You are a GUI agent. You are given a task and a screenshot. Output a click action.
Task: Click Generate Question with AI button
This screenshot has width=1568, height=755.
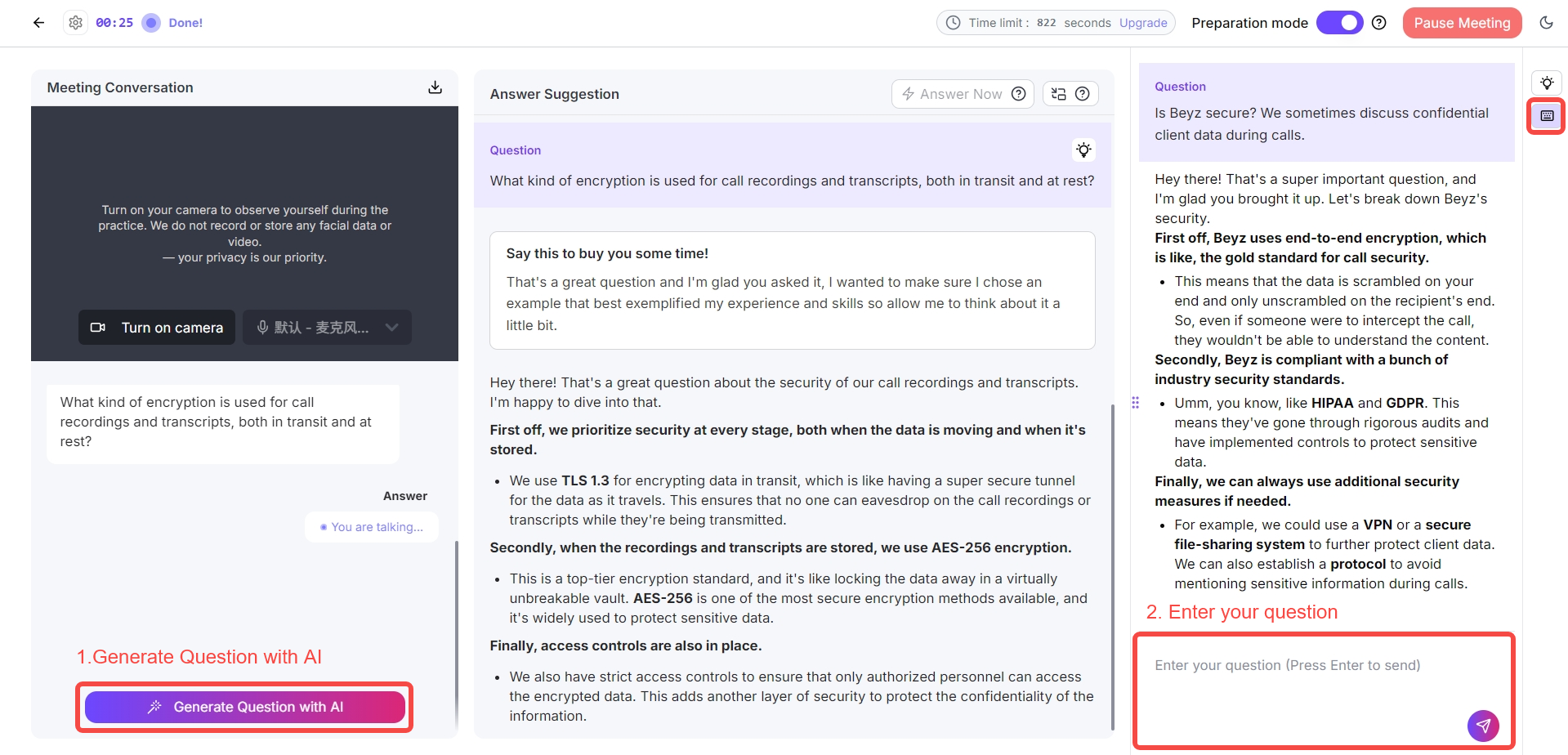click(245, 707)
